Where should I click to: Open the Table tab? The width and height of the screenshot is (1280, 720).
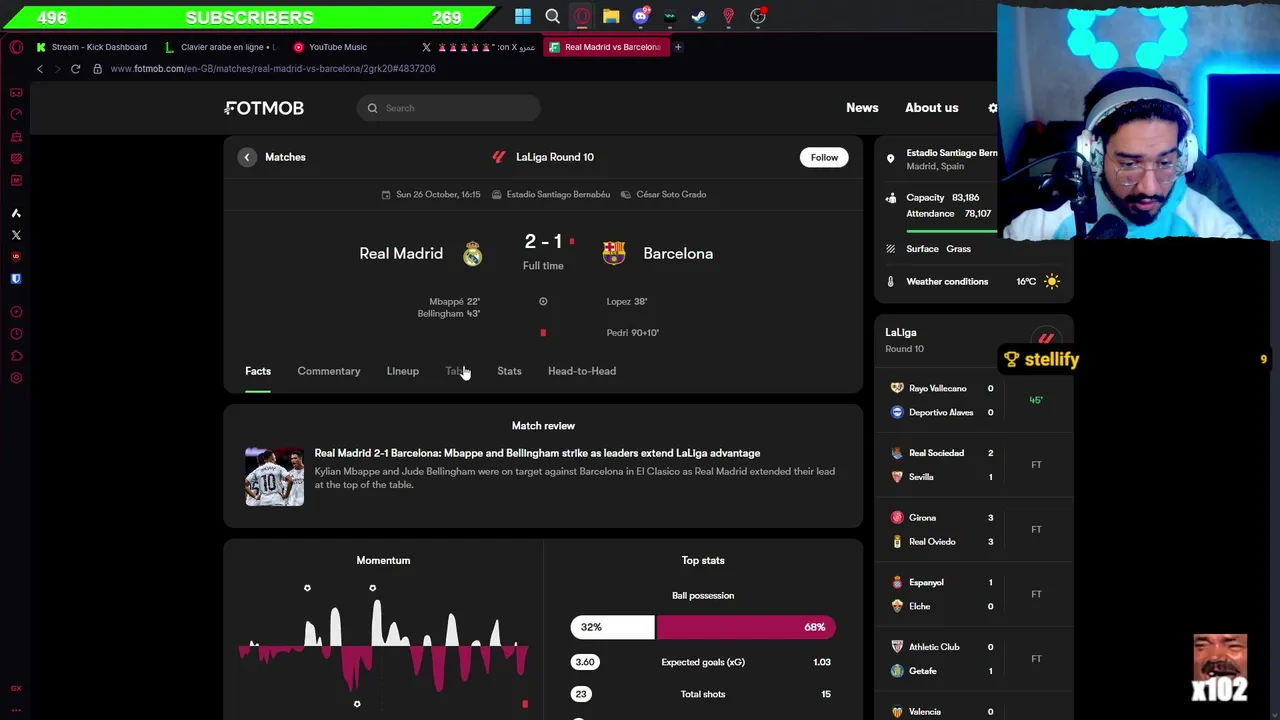[x=457, y=371]
